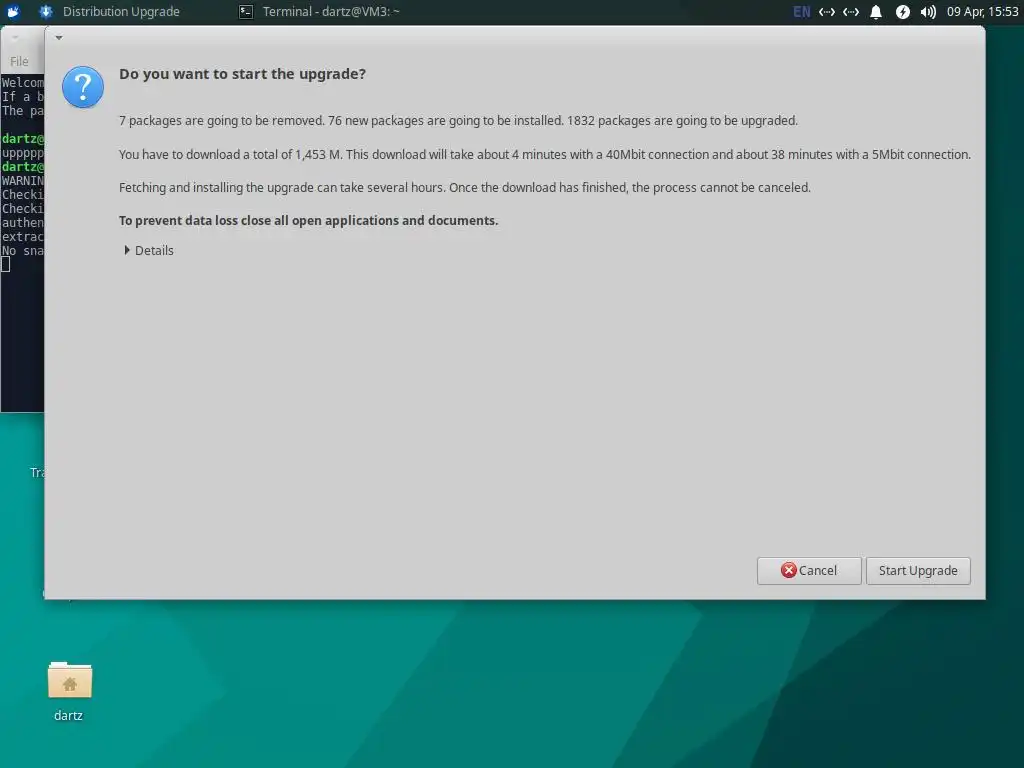1024x768 pixels.
Task: Click the second network connection icon
Action: [x=851, y=12]
